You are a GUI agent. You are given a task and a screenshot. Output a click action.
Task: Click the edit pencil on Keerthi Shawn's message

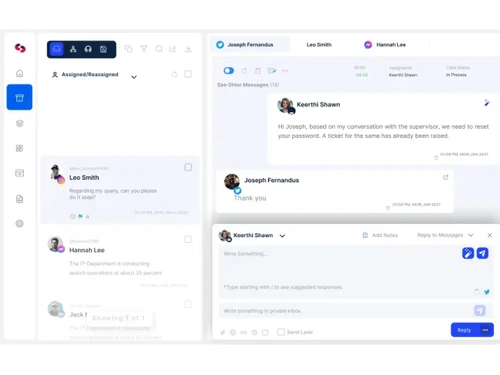tap(487, 103)
